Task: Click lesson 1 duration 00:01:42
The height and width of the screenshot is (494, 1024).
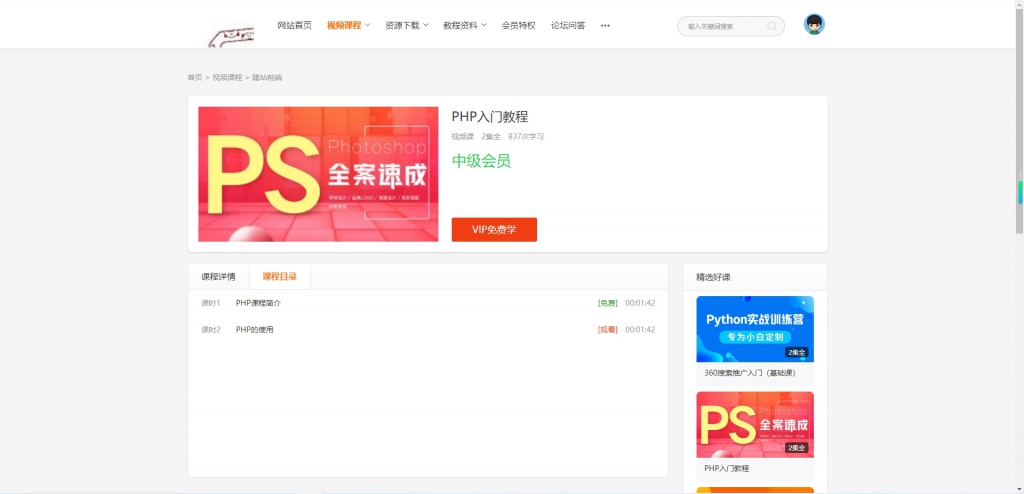Action: point(640,303)
